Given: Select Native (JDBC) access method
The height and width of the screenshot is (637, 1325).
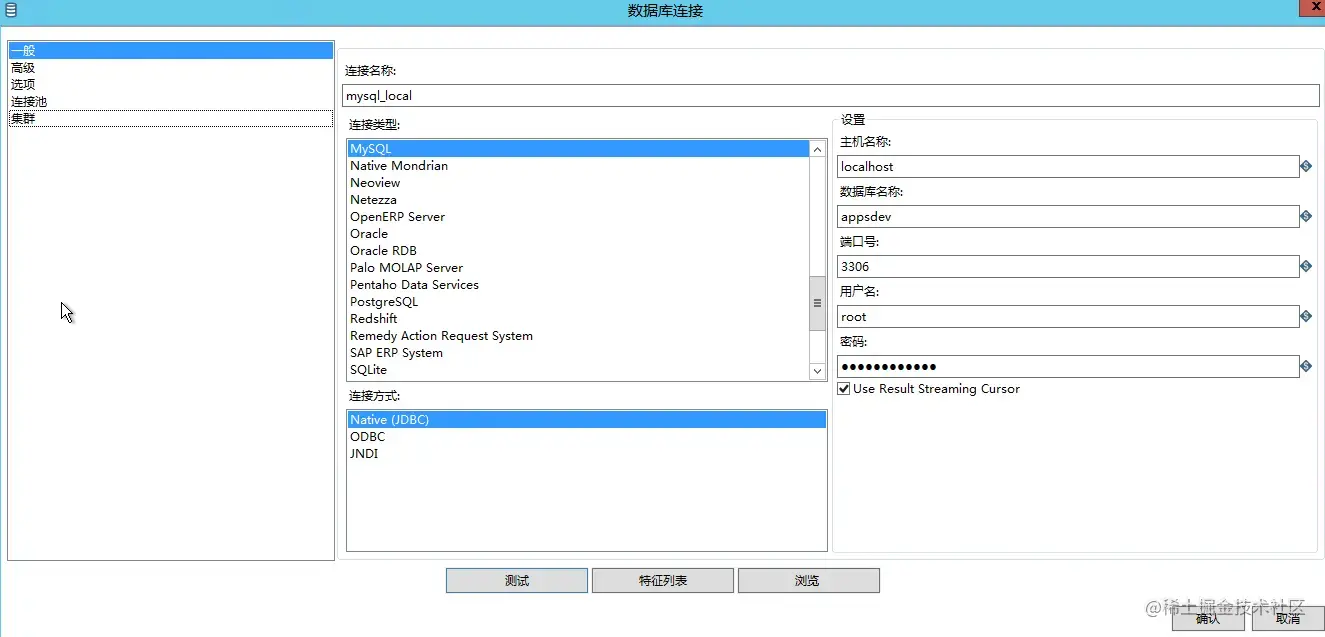Looking at the screenshot, I should tap(587, 420).
